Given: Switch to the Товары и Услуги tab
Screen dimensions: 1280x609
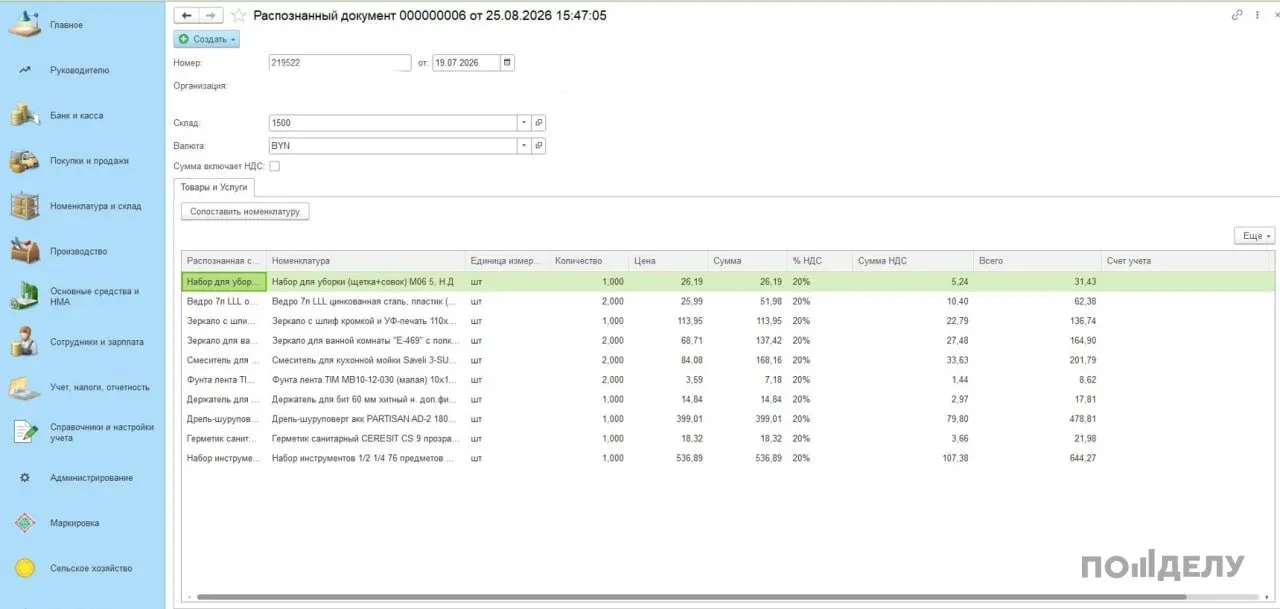Looking at the screenshot, I should (x=214, y=187).
